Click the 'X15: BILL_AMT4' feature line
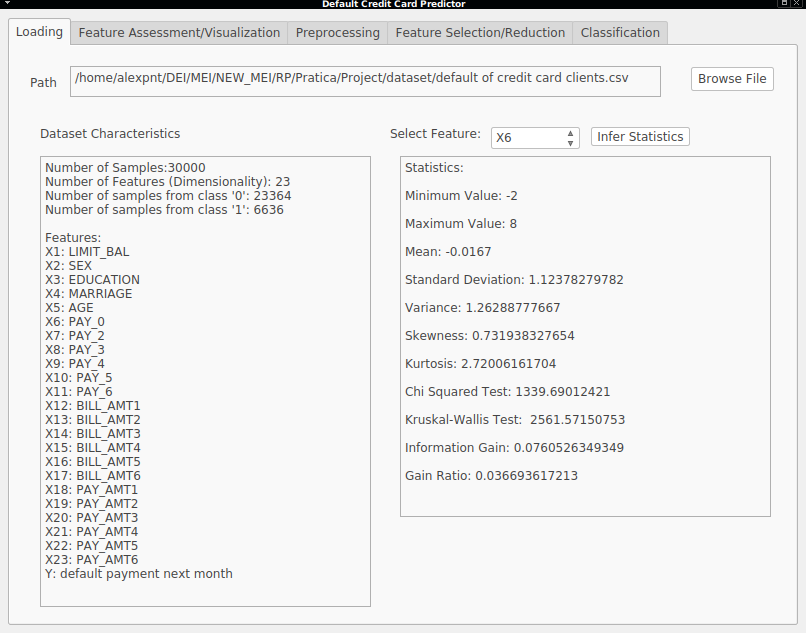The width and height of the screenshot is (806, 633). pos(93,448)
